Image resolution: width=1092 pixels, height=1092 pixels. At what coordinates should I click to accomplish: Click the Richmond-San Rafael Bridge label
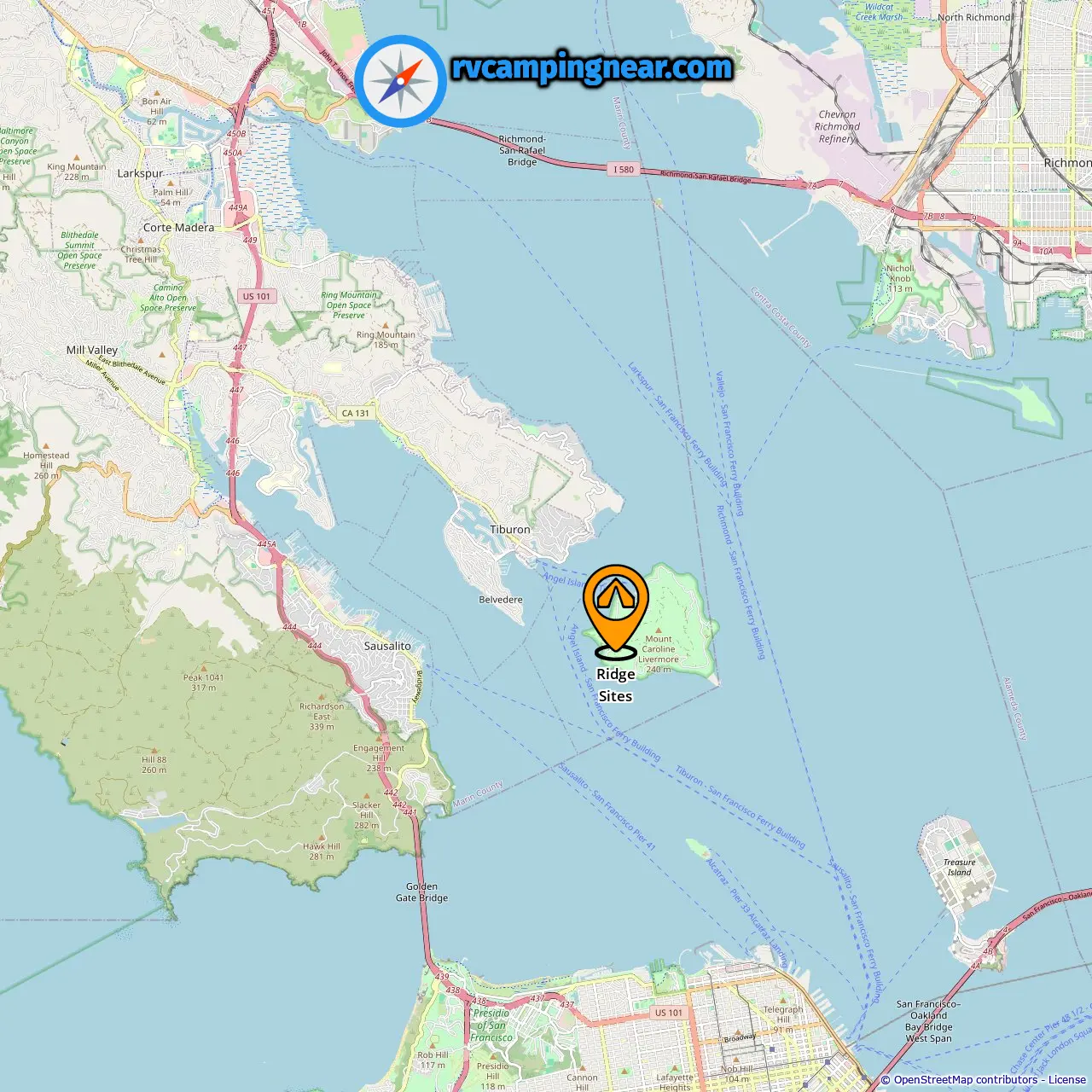pyautogui.click(x=522, y=150)
